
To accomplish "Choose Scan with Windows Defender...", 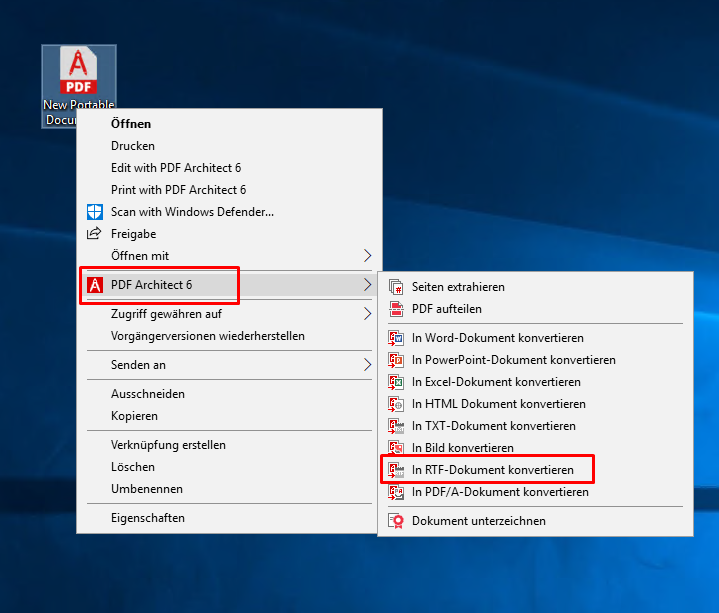I will [x=229, y=212].
